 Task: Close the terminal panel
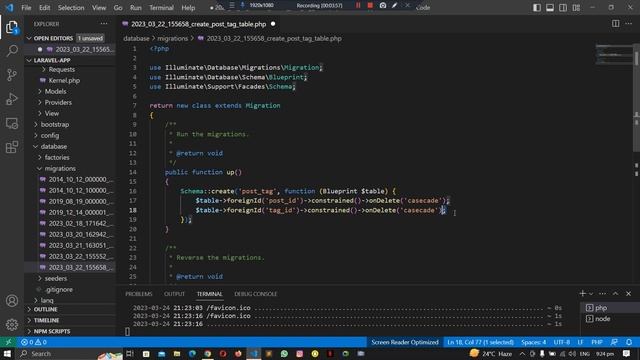(629, 293)
